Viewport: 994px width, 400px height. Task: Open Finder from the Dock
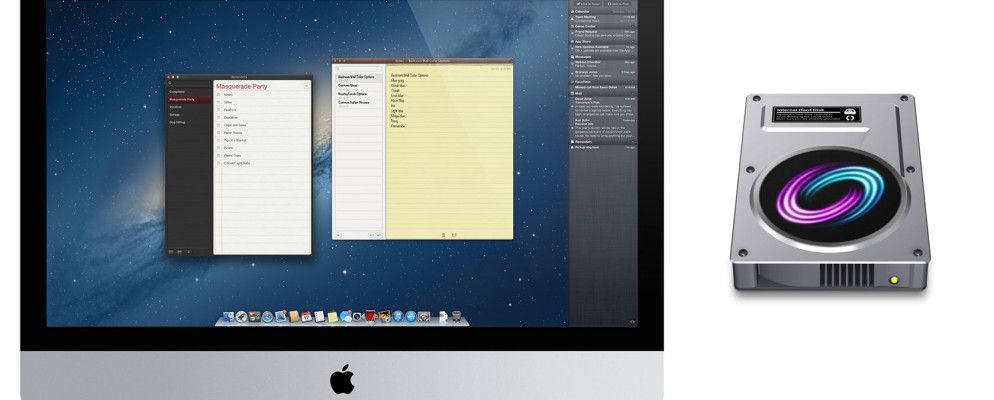click(228, 316)
